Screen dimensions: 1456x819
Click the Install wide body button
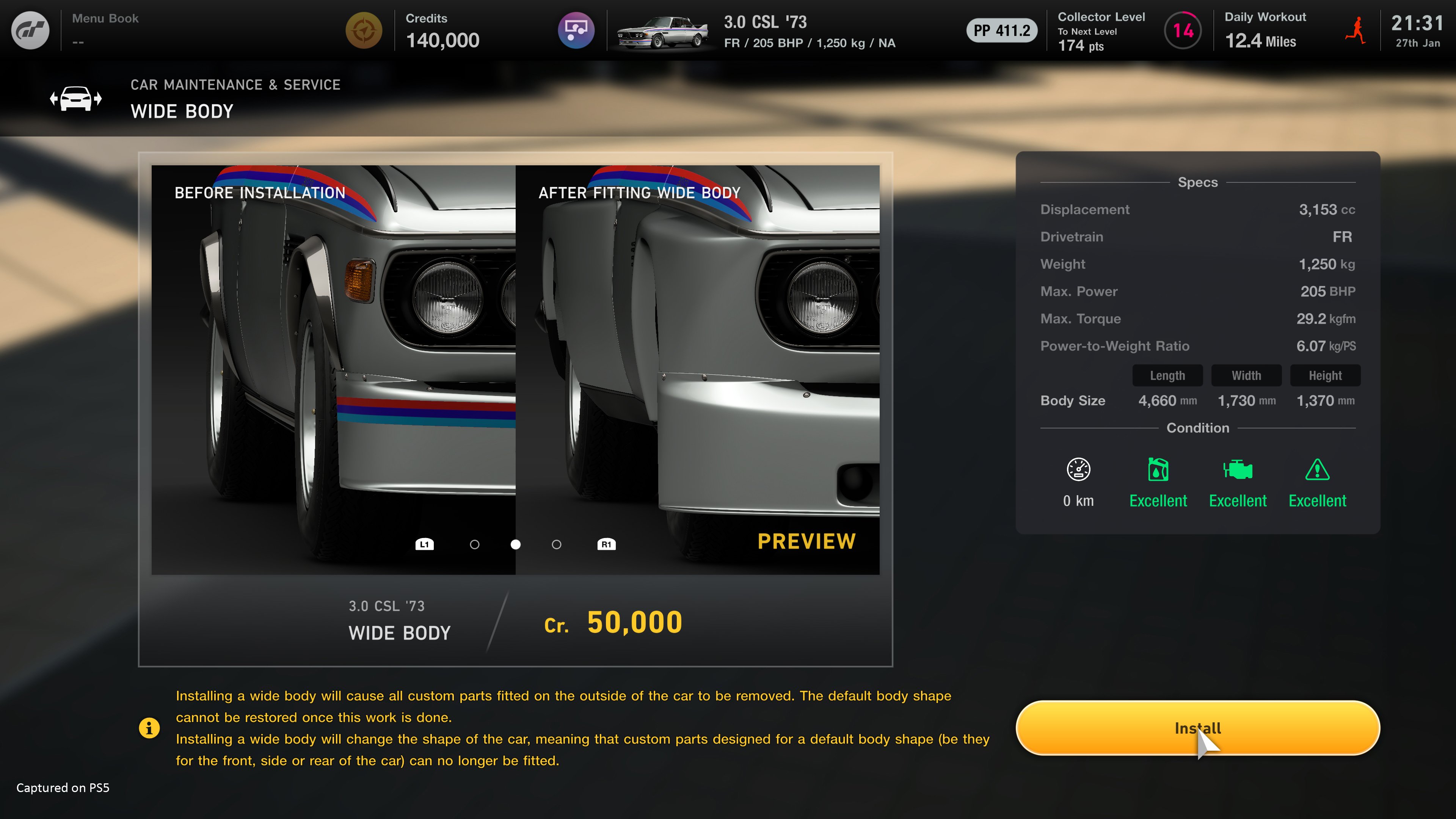click(x=1197, y=728)
